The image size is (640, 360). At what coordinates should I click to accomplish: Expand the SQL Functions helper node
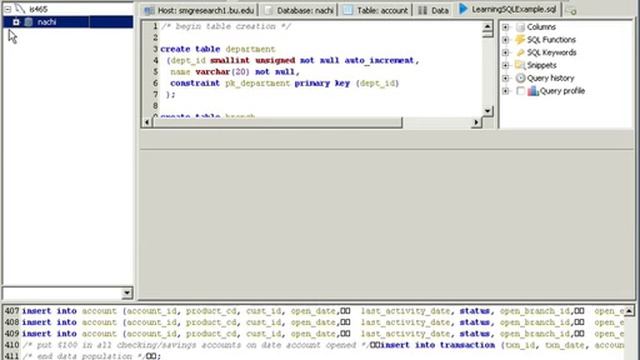pos(505,40)
